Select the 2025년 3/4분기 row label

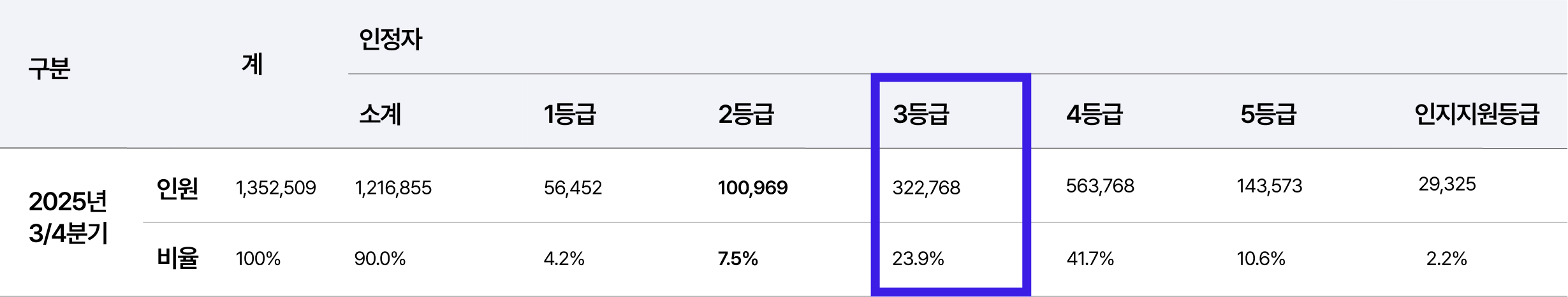click(68, 217)
